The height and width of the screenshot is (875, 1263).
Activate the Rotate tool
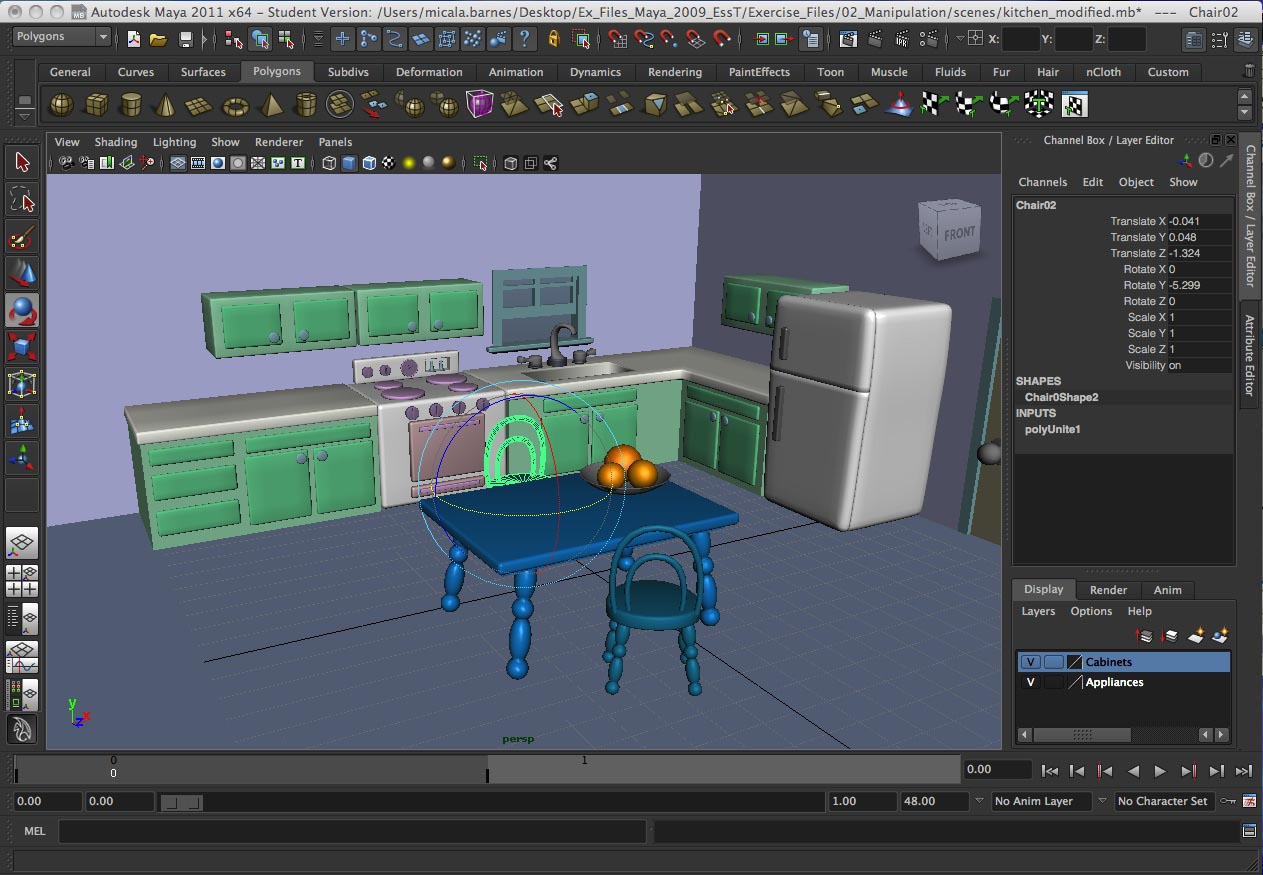(22, 311)
